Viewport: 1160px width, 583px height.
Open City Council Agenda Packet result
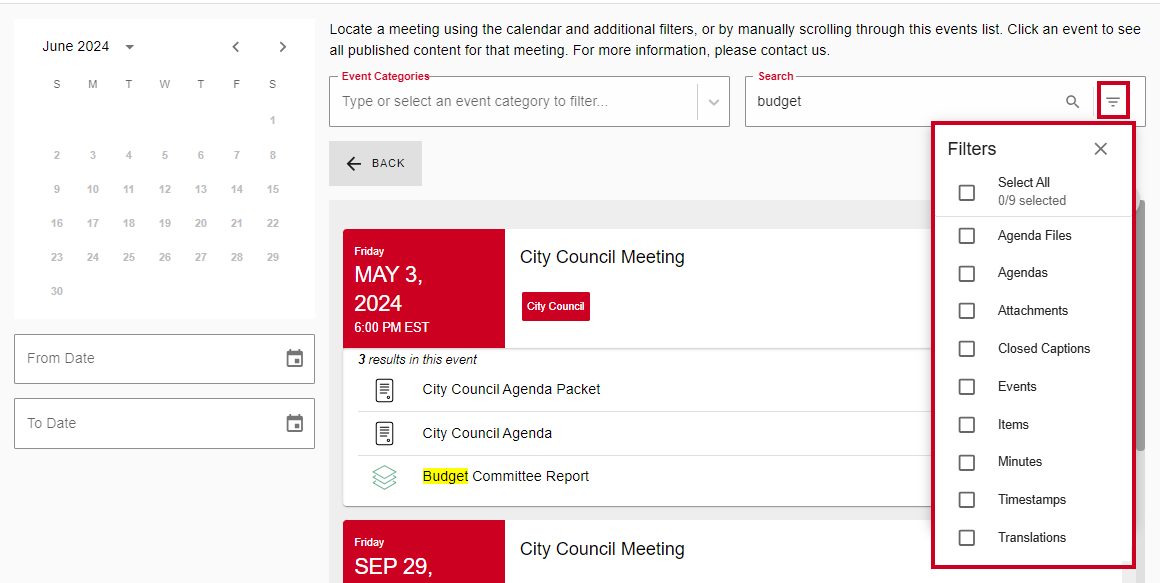tap(511, 389)
